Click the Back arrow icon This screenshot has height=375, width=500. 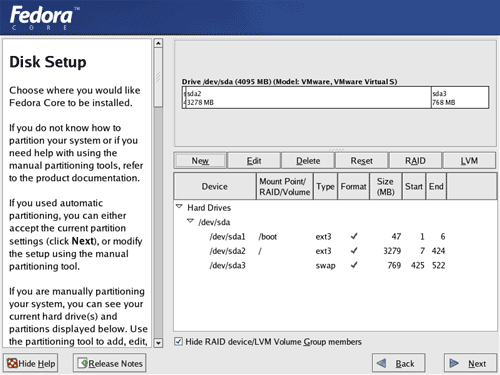pos(381,363)
